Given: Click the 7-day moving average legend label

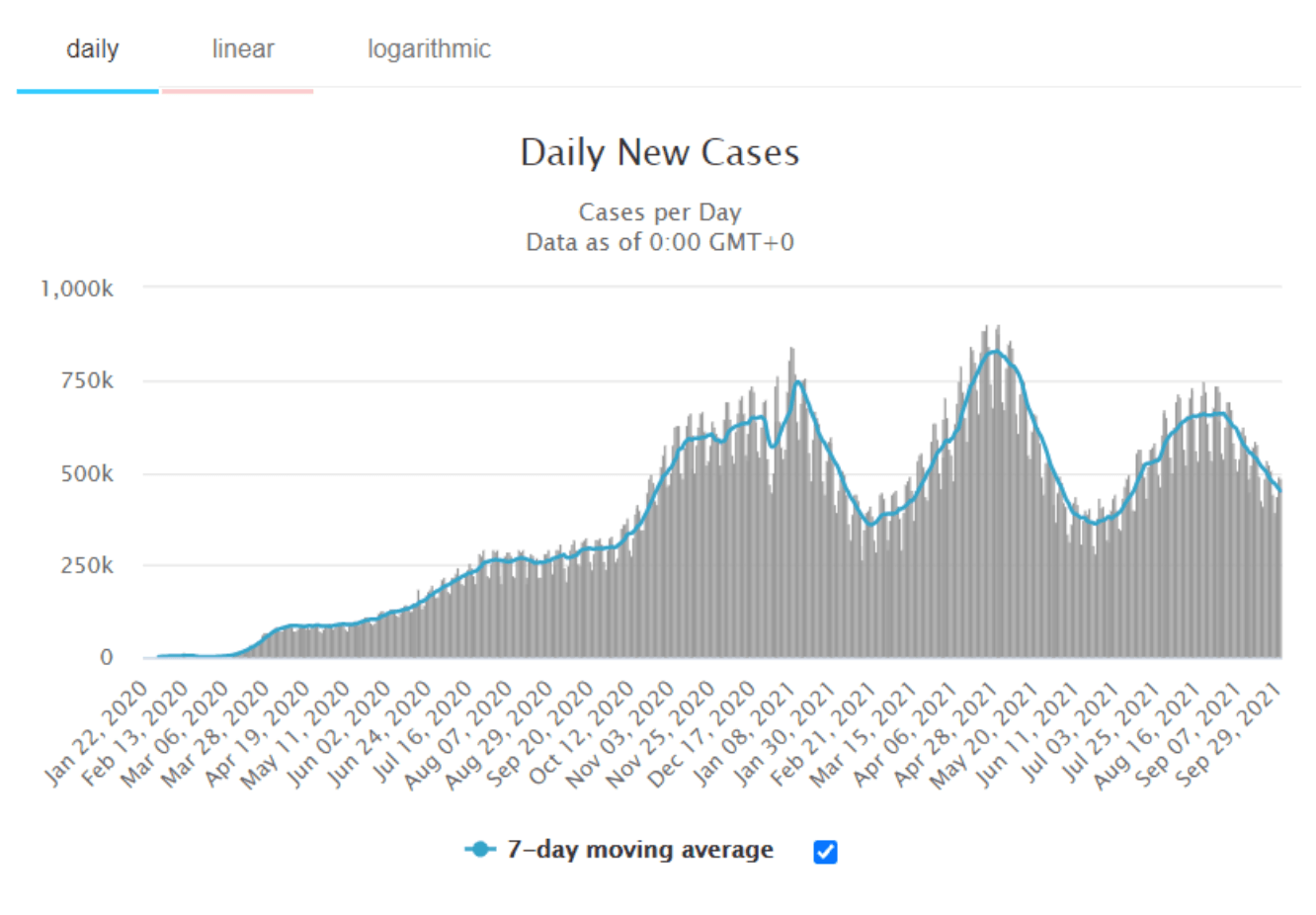Looking at the screenshot, I should pyautogui.click(x=639, y=850).
